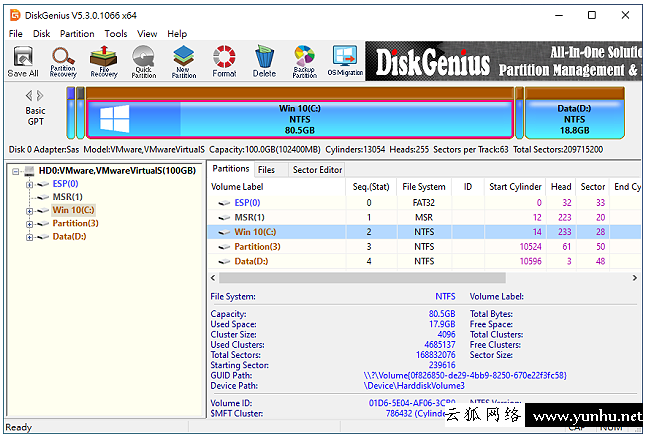Open the Disk menu
Image resolution: width=646 pixels, height=438 pixels.
tap(42, 34)
